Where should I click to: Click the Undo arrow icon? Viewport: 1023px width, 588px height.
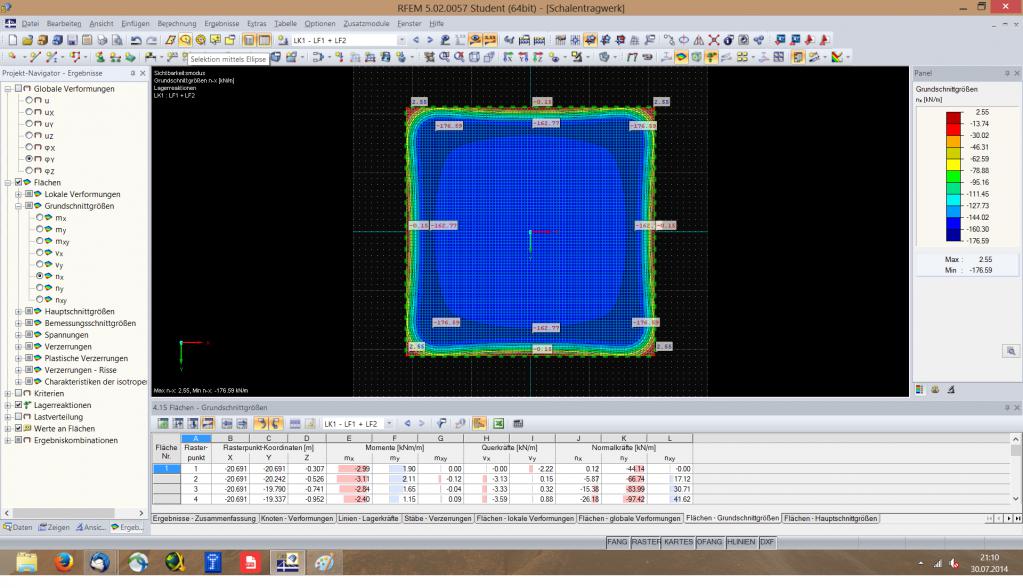coord(136,40)
